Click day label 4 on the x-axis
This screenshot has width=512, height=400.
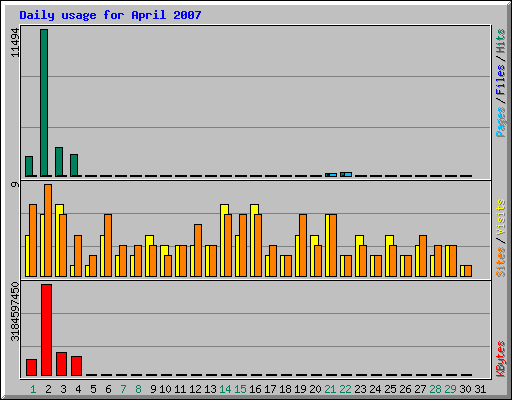click(79, 389)
